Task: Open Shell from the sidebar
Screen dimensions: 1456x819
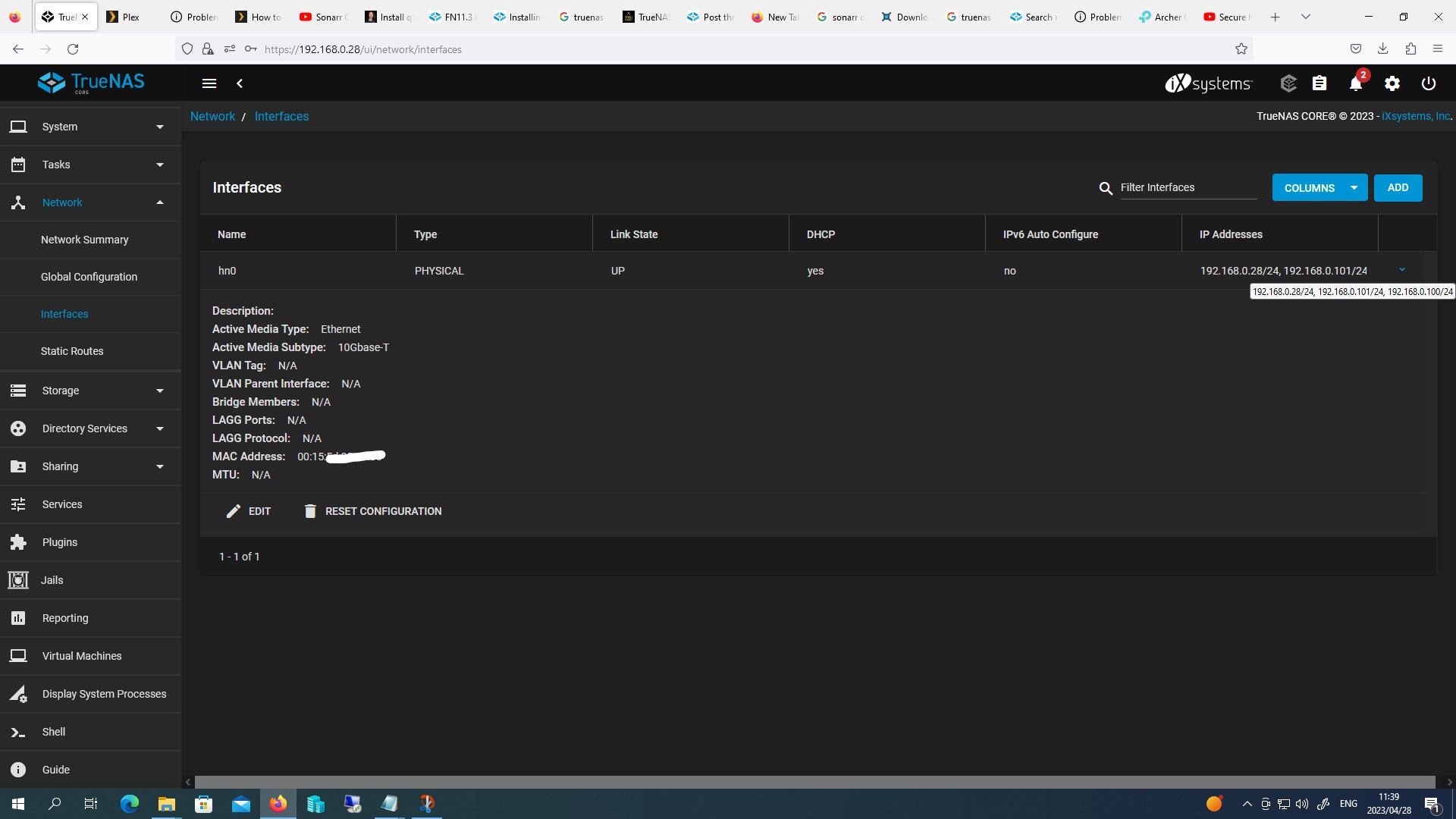Action: (x=53, y=732)
